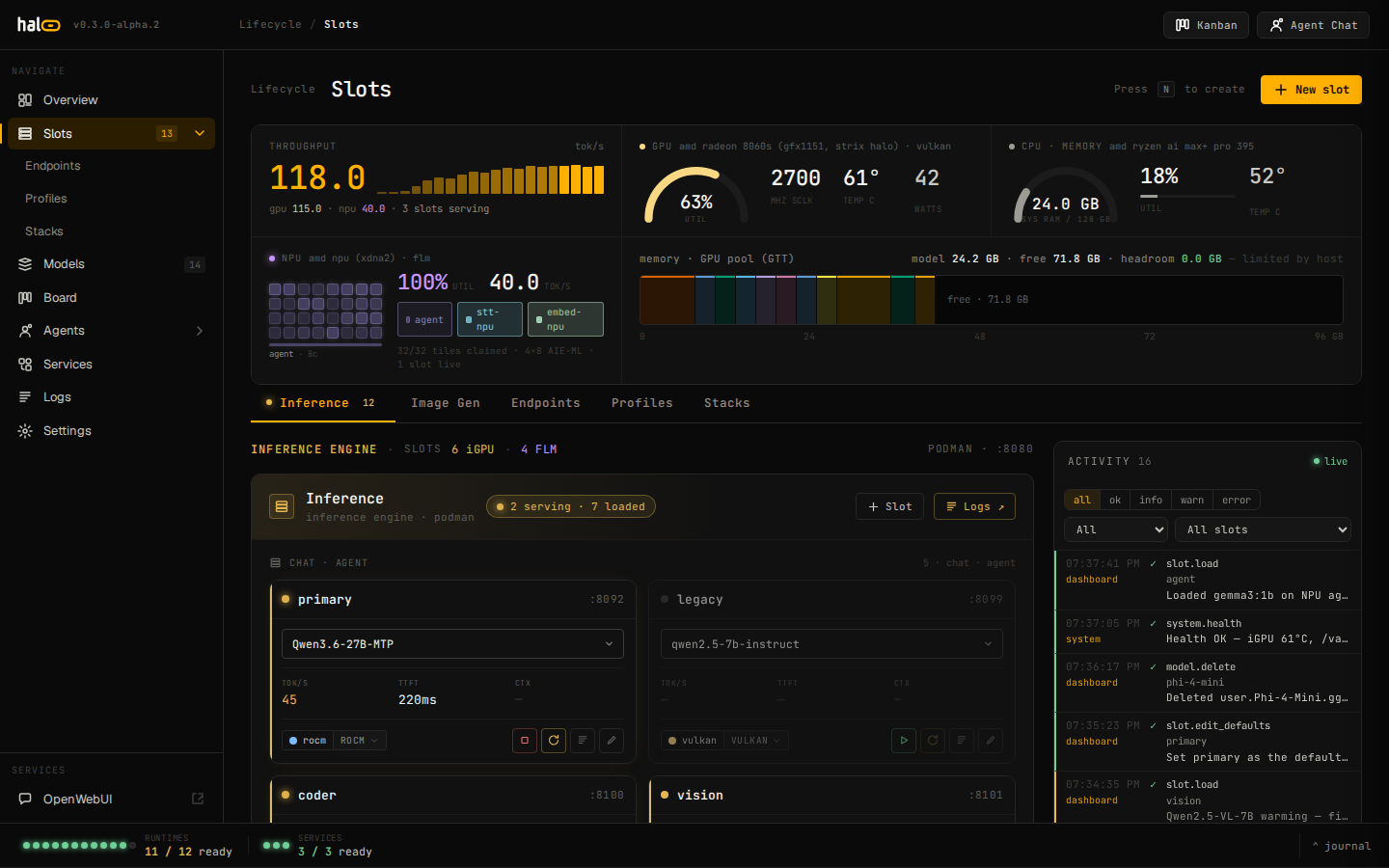The image size is (1389, 868).
Task: Open the Kanban view
Action: coord(1206,25)
